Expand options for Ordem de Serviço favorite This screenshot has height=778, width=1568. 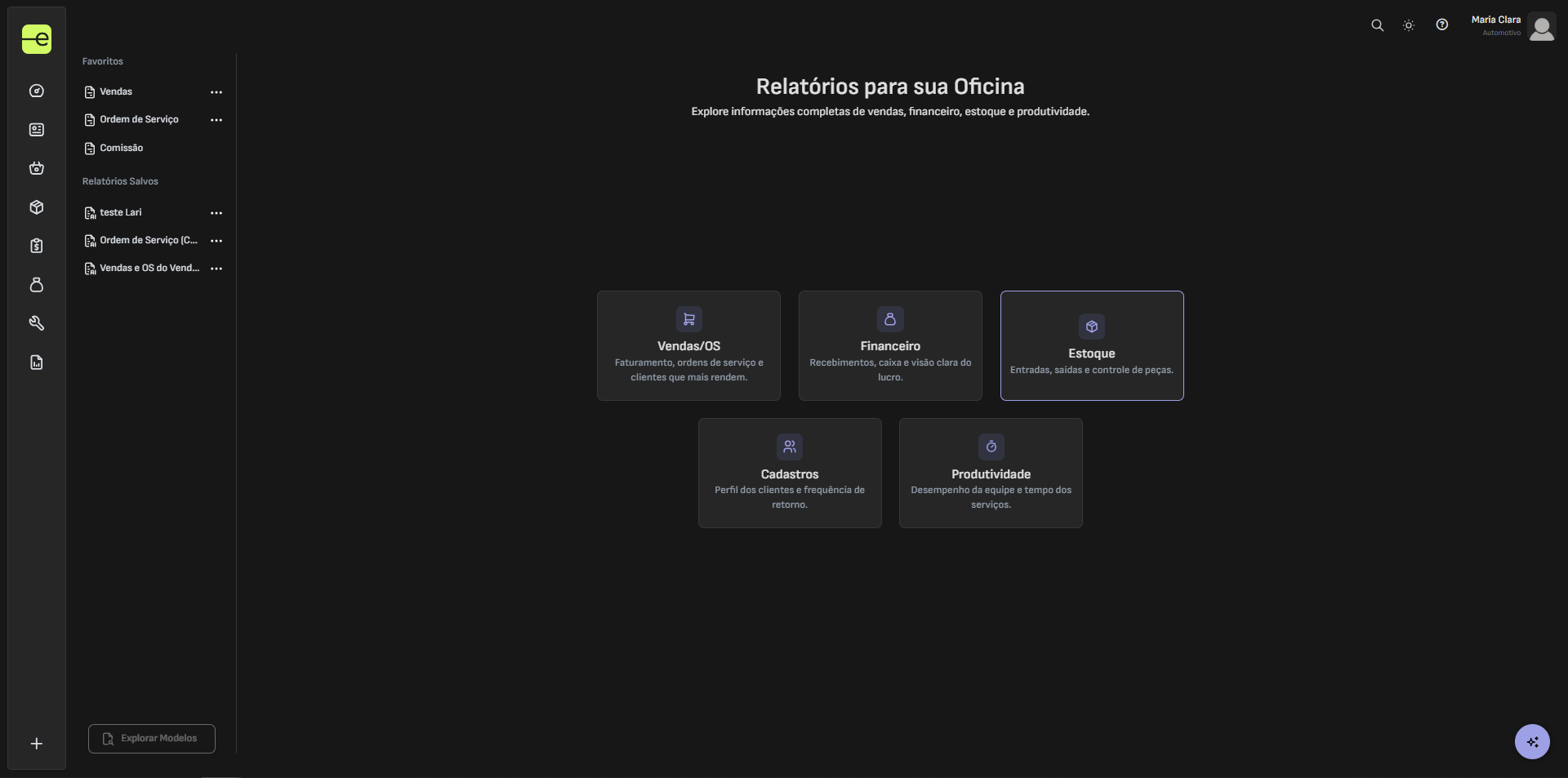click(216, 120)
